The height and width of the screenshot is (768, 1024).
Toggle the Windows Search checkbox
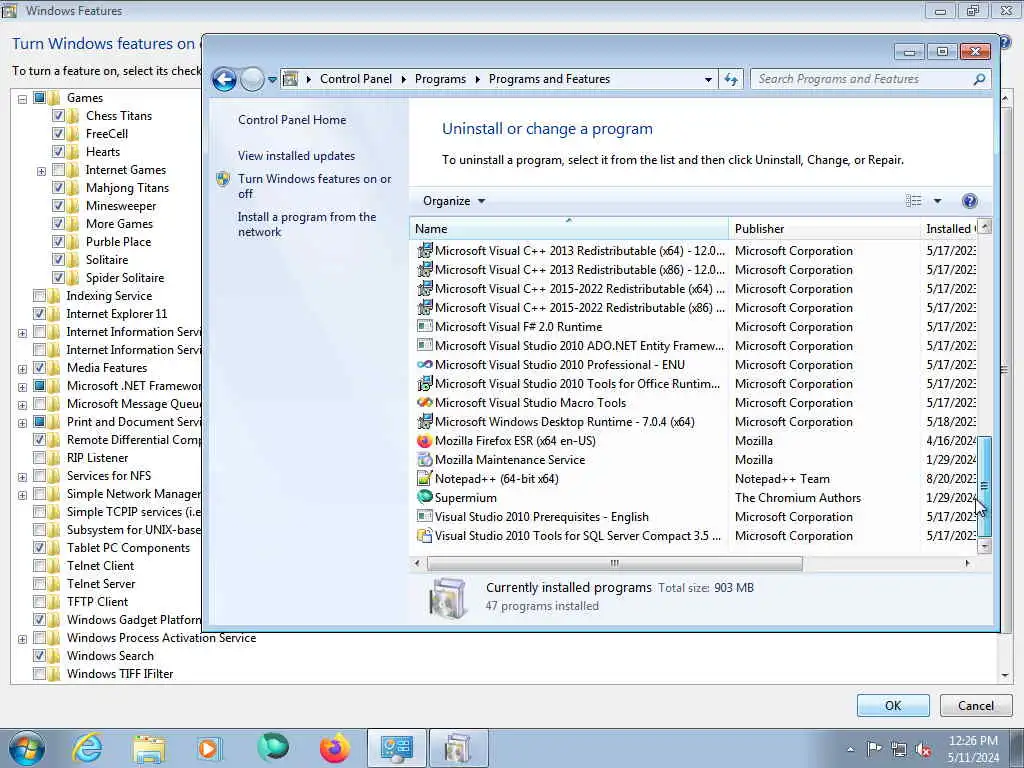[x=39, y=656]
